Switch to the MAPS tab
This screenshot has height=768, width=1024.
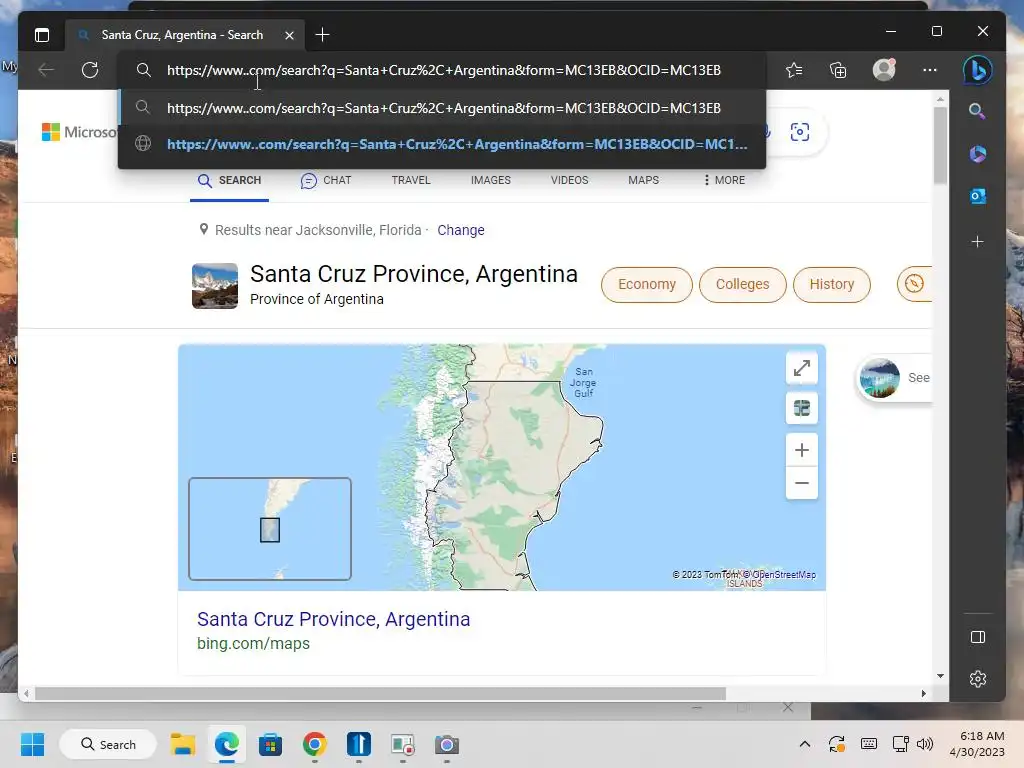[x=643, y=180]
